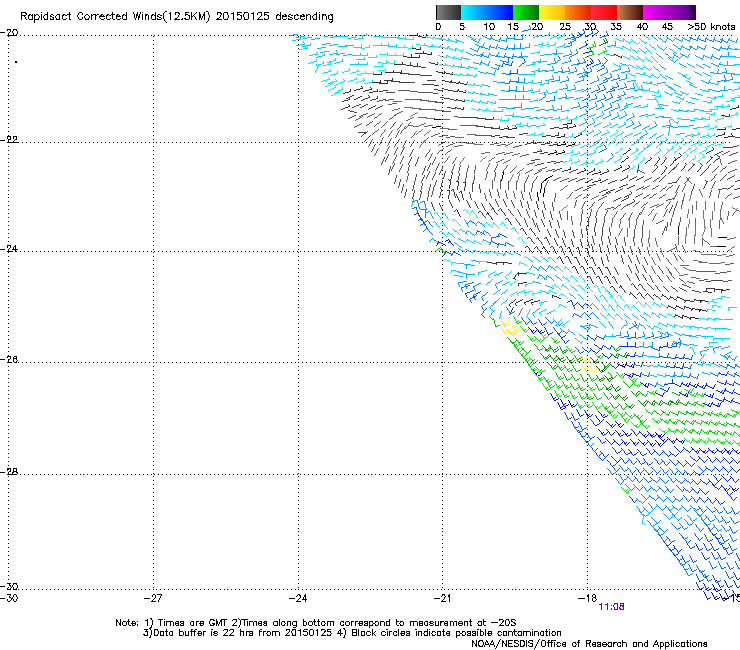
Task: Click the 'NOAA/NESDIS/Office of Research and Applications' credit
Action: click(589, 644)
